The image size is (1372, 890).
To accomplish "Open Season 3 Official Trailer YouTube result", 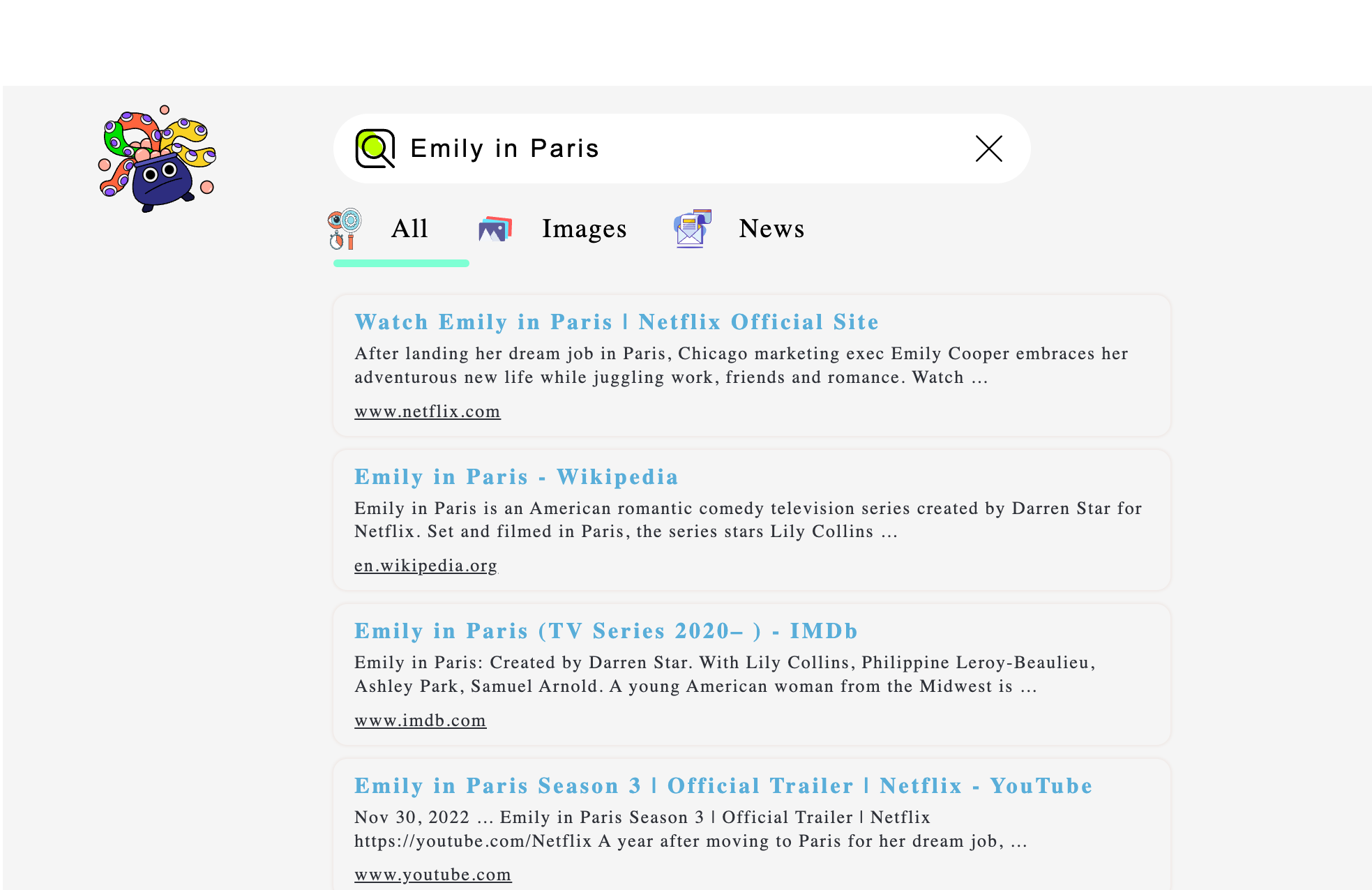I will coord(723,786).
